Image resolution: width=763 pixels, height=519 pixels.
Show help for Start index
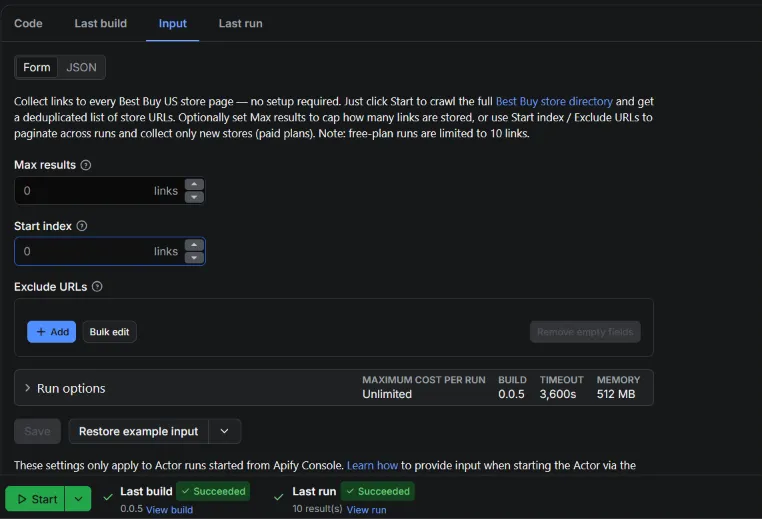point(82,226)
